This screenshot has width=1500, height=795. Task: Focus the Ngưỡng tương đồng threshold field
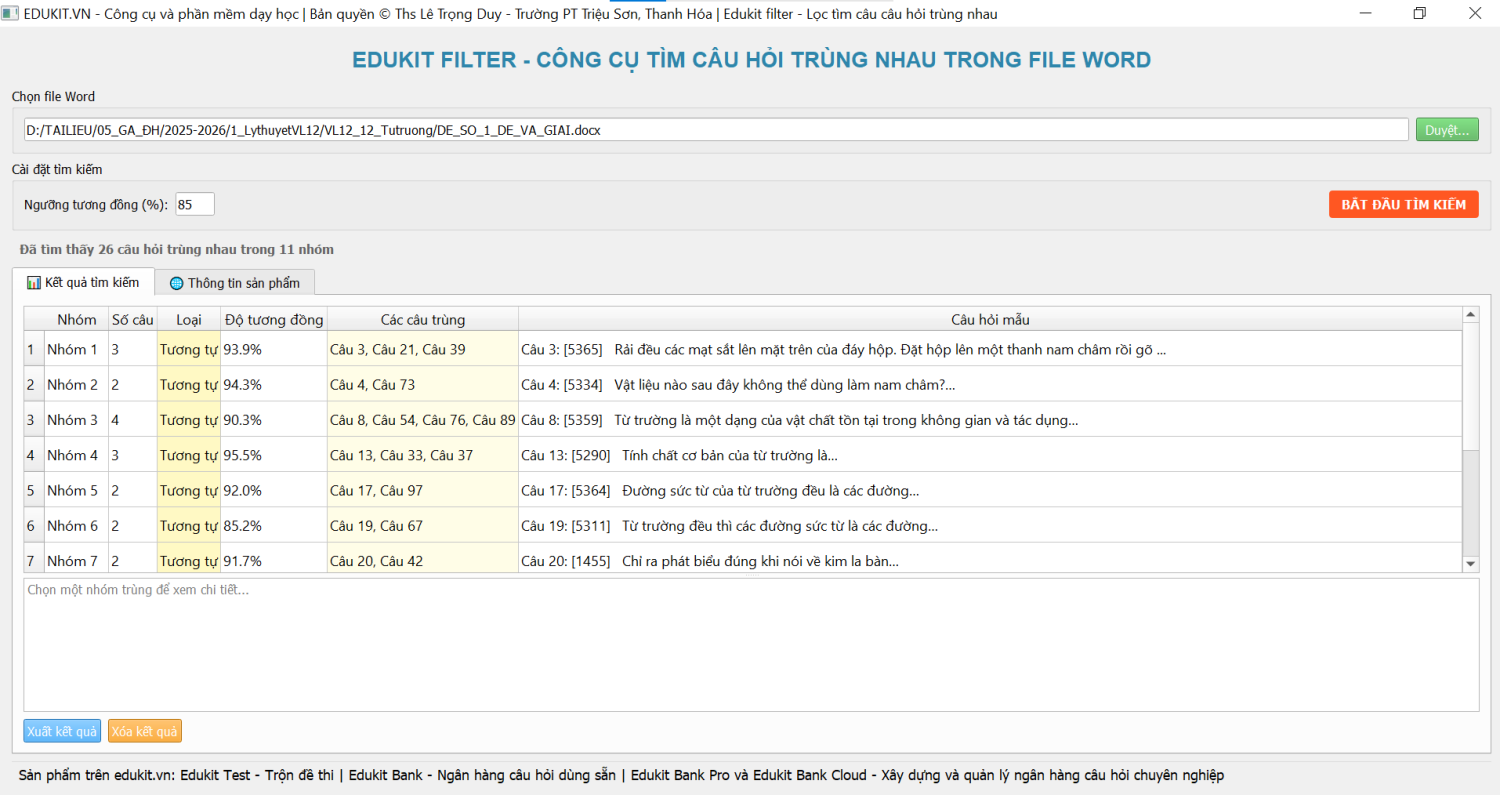194,204
